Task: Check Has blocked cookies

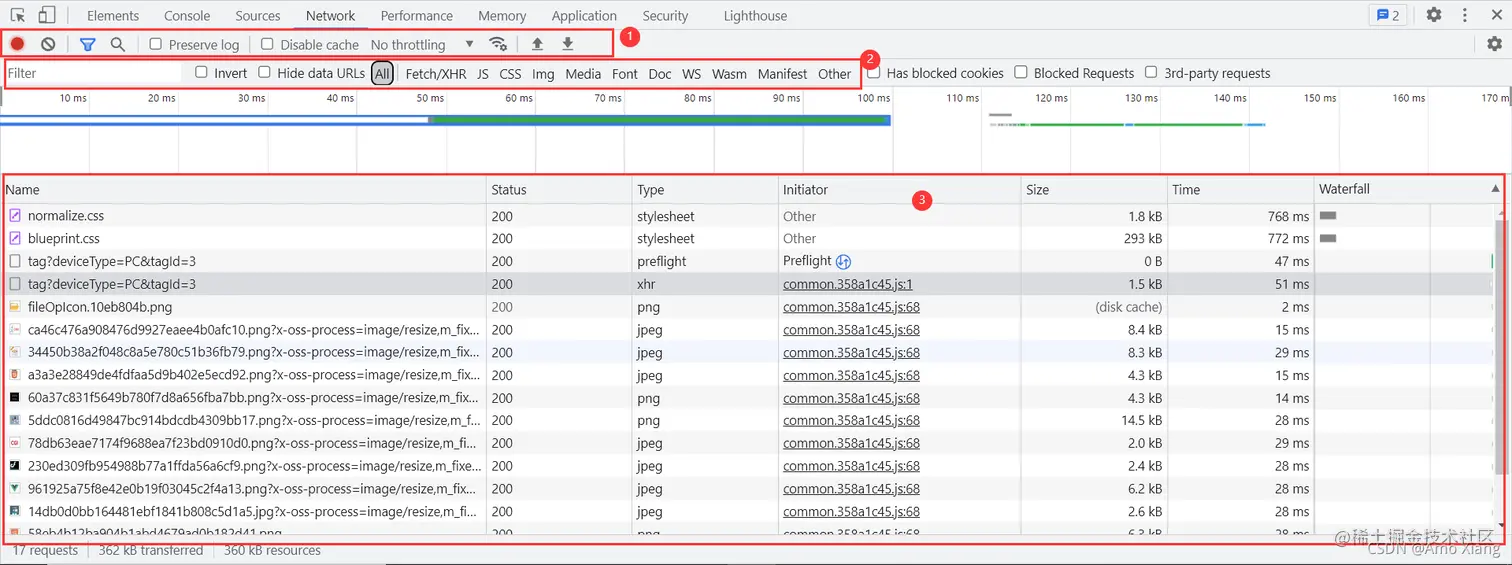Action: click(x=874, y=72)
